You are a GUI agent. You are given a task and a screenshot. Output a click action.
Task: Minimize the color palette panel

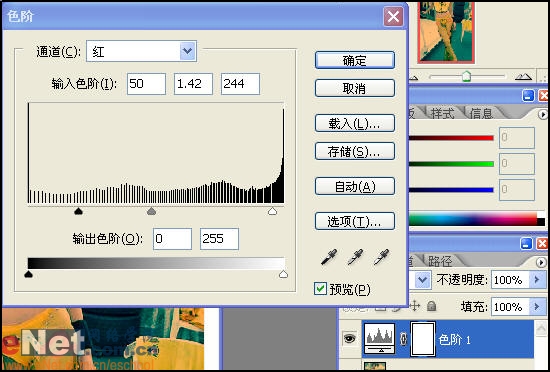pos(528,95)
